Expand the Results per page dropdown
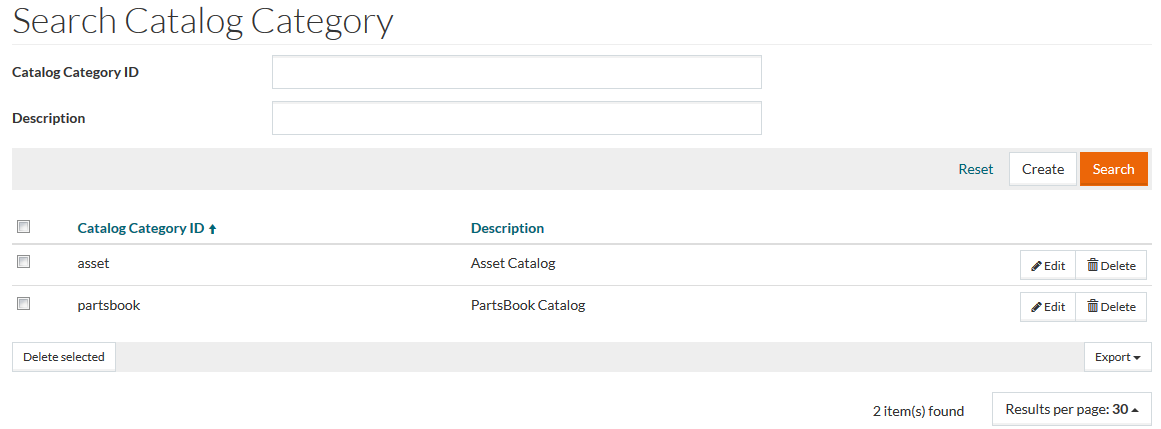The height and width of the screenshot is (429, 1161). (1071, 409)
